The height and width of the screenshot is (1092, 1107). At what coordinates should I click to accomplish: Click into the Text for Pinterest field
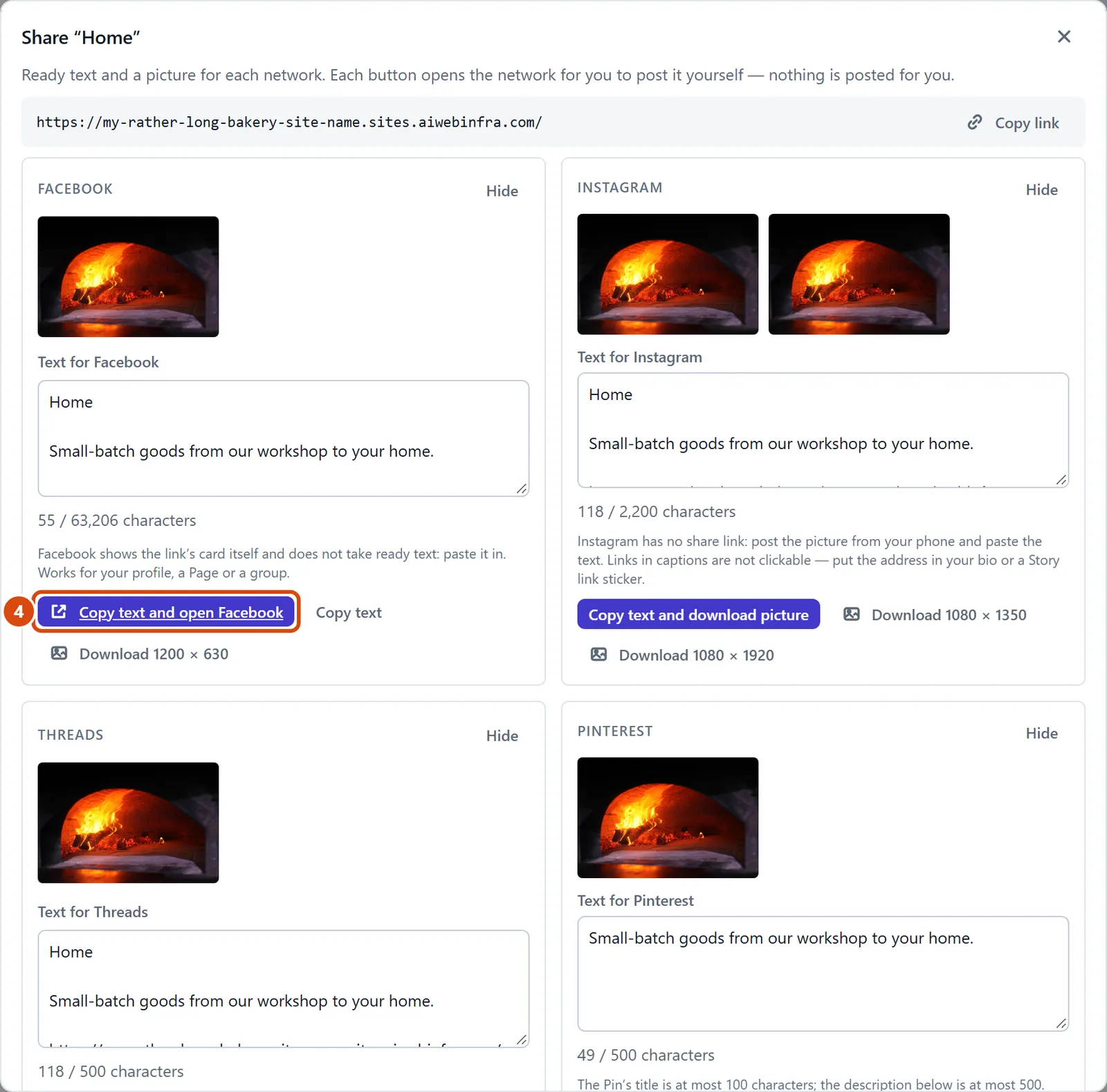[x=823, y=974]
